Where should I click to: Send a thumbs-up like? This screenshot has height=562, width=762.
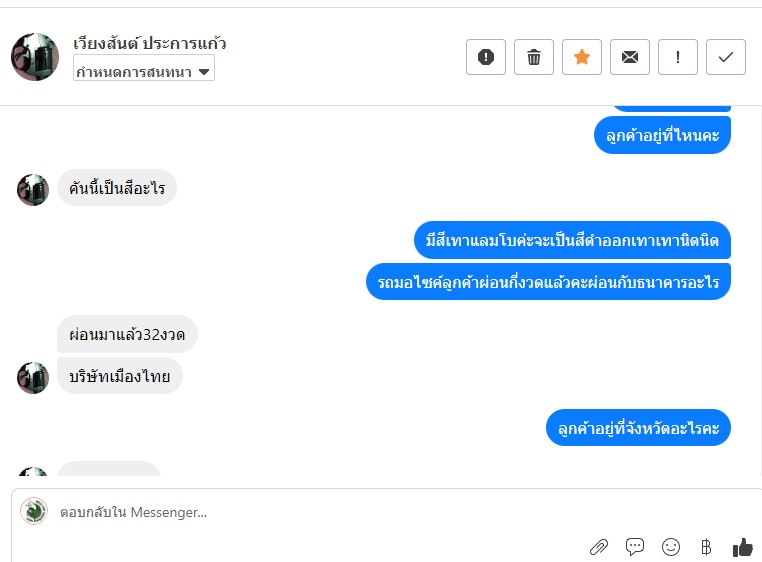point(742,547)
